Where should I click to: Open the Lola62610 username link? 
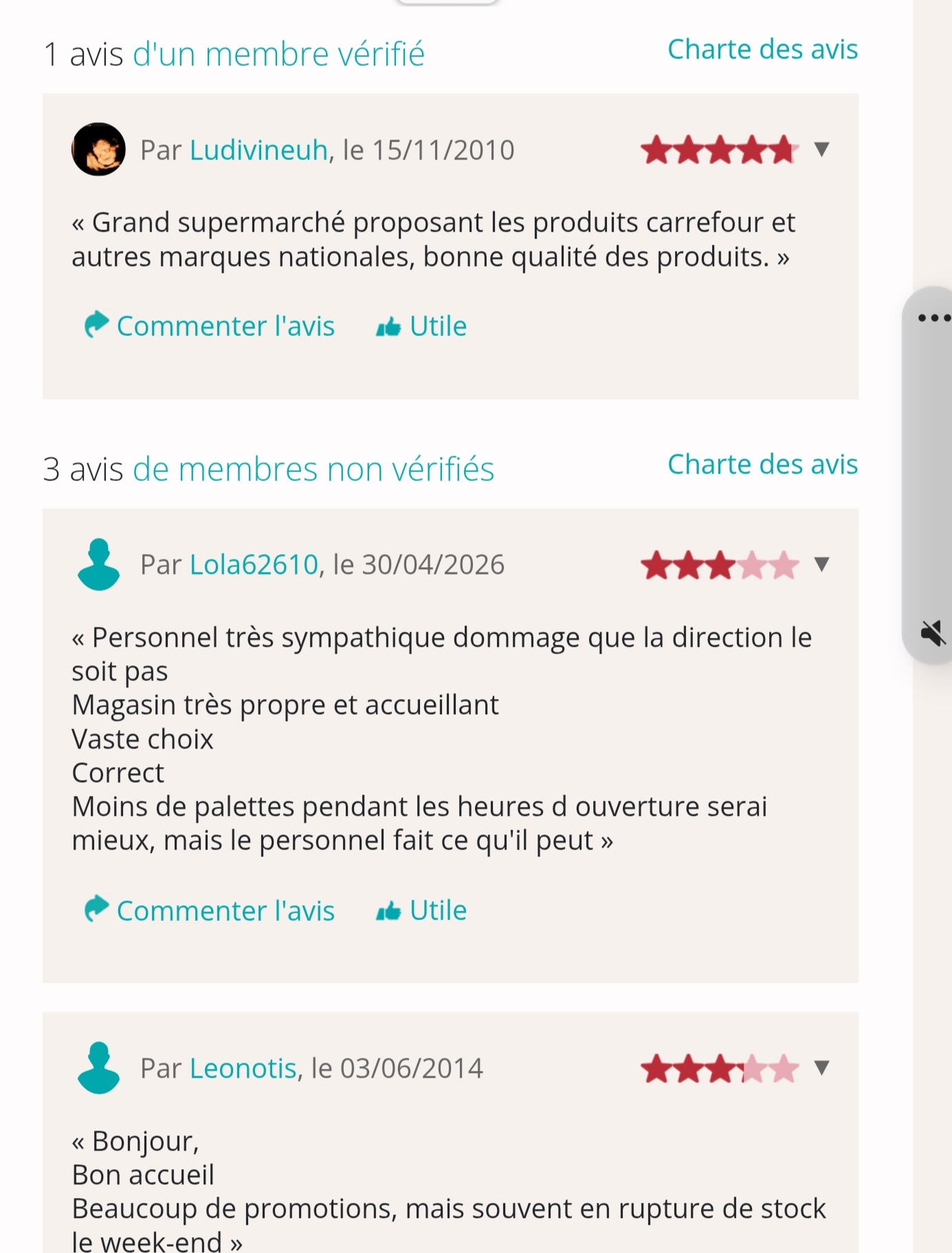pos(254,564)
